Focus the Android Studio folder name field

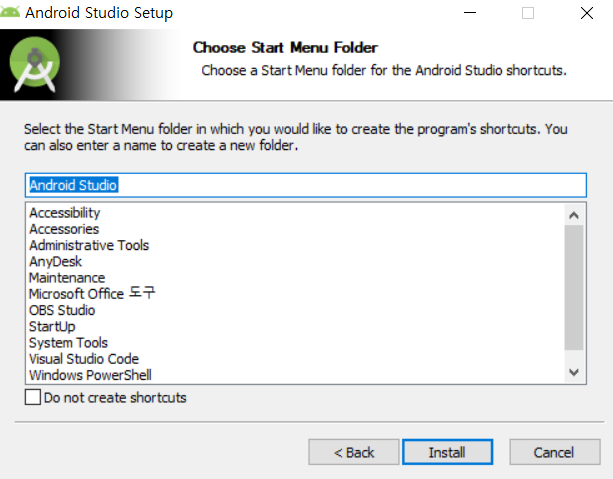point(306,185)
